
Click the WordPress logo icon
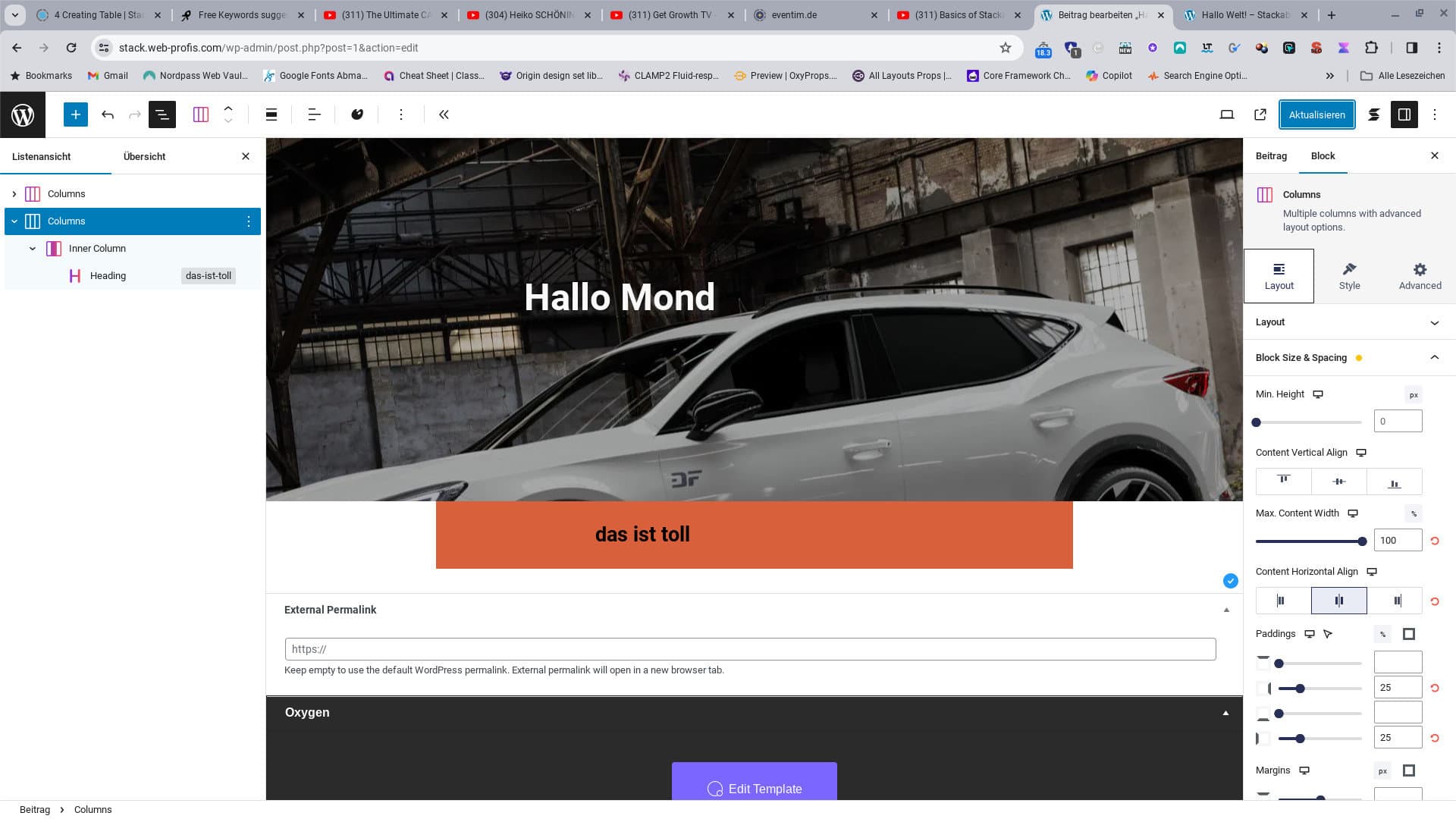click(x=23, y=115)
